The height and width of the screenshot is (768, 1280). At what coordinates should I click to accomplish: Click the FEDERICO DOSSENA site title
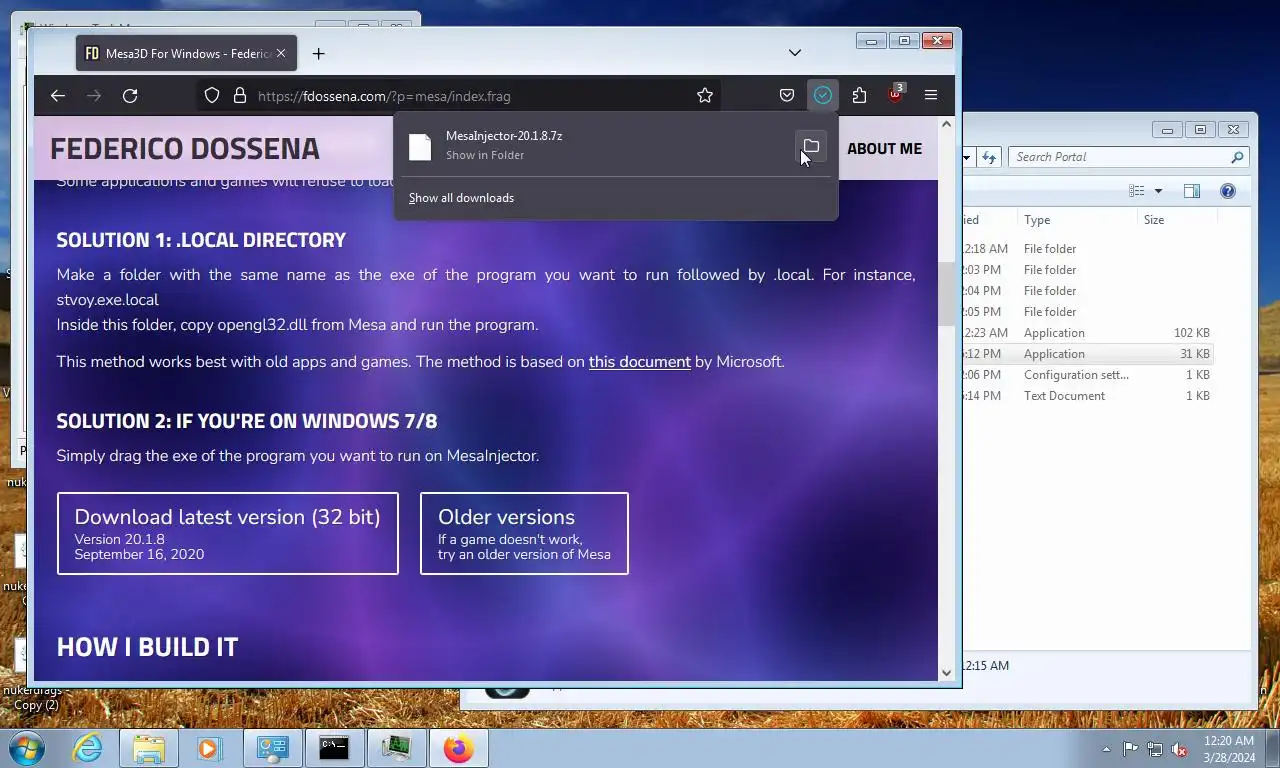[185, 149]
